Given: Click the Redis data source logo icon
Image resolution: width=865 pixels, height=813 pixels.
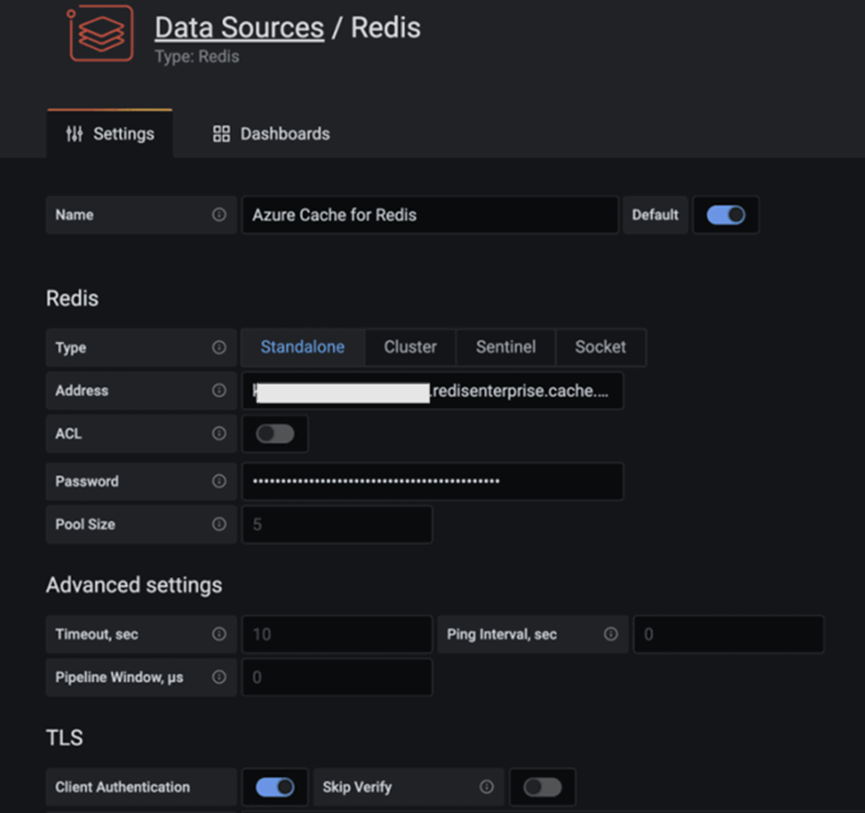Looking at the screenshot, I should 100,33.
